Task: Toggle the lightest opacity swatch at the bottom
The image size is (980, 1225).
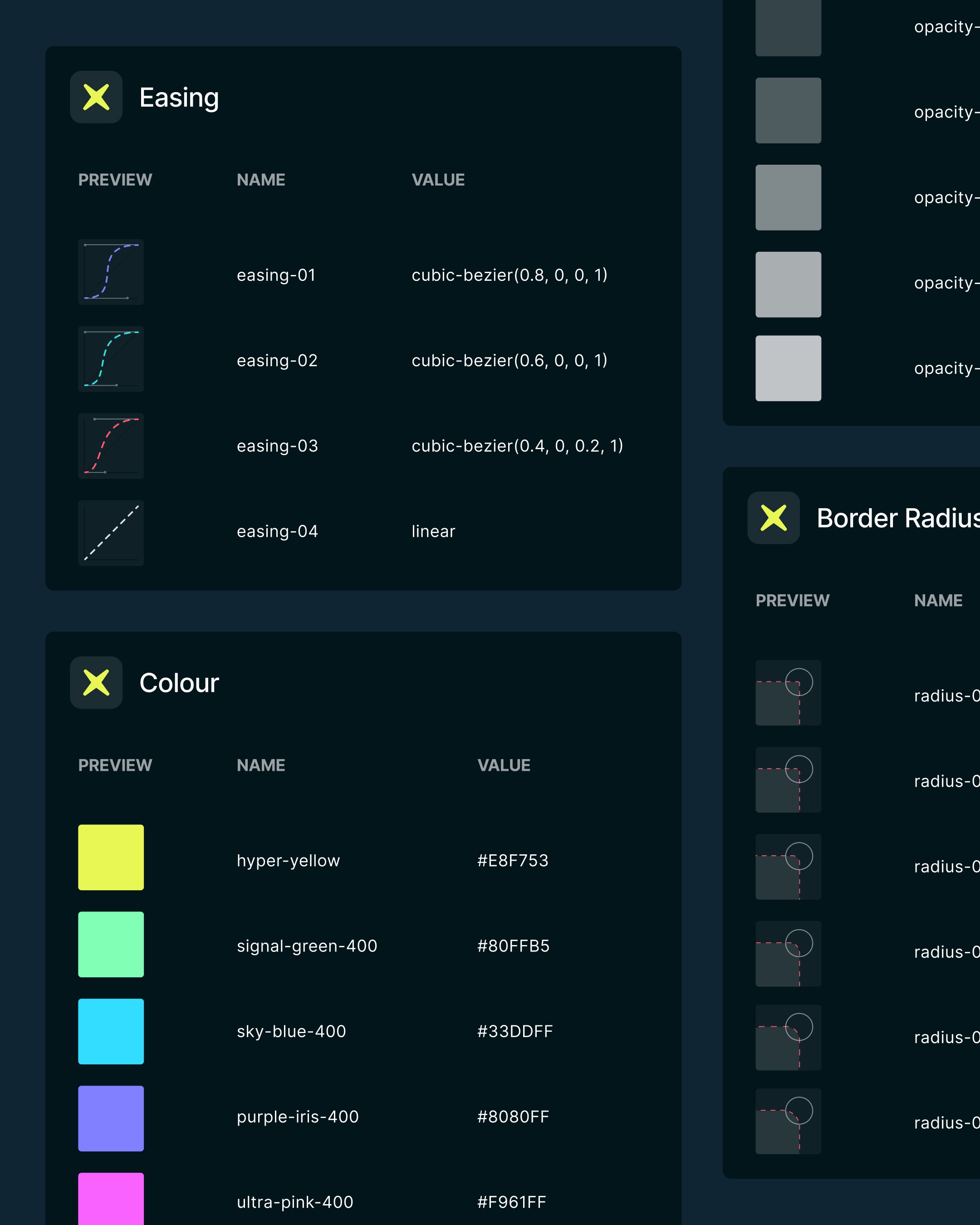Action: [789, 368]
